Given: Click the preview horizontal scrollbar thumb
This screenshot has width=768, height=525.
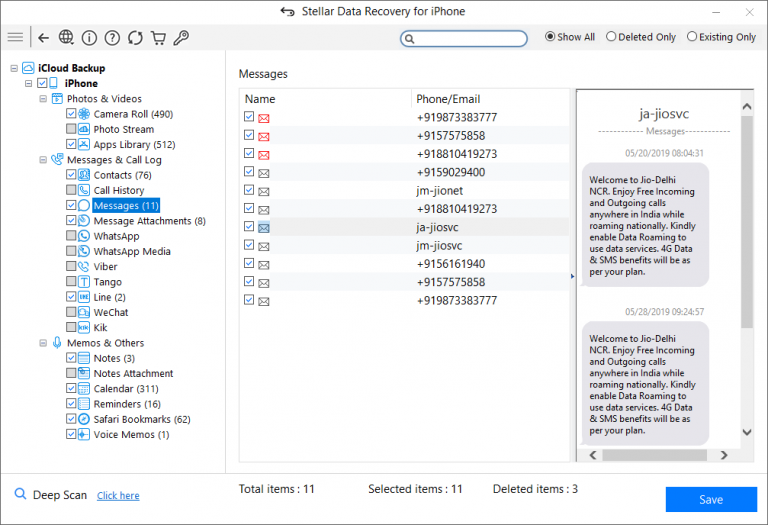Looking at the screenshot, I should click(x=654, y=455).
